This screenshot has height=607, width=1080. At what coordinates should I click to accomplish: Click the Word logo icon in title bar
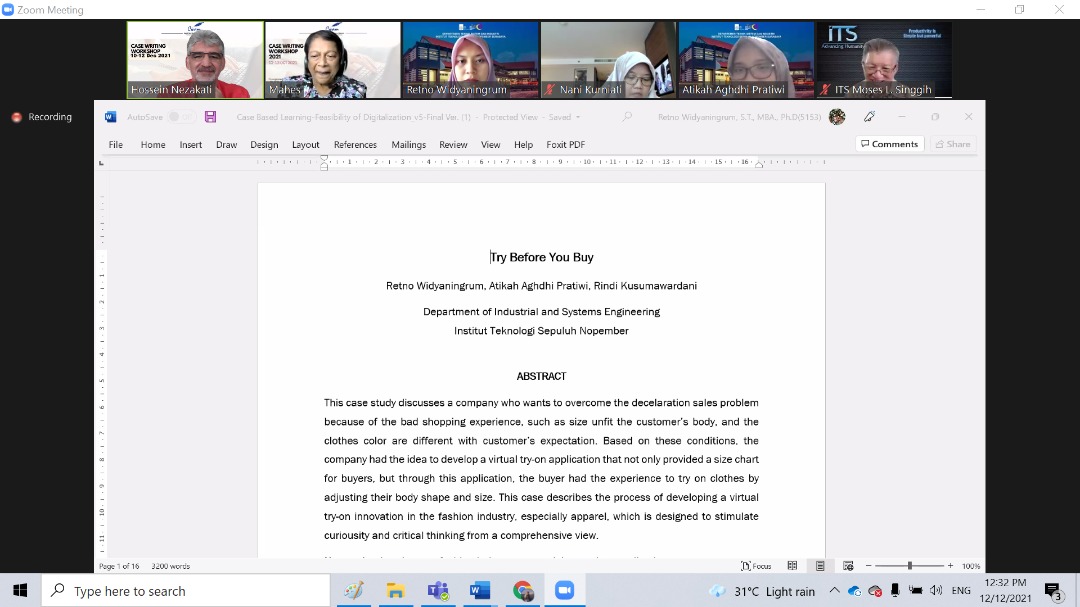110,117
